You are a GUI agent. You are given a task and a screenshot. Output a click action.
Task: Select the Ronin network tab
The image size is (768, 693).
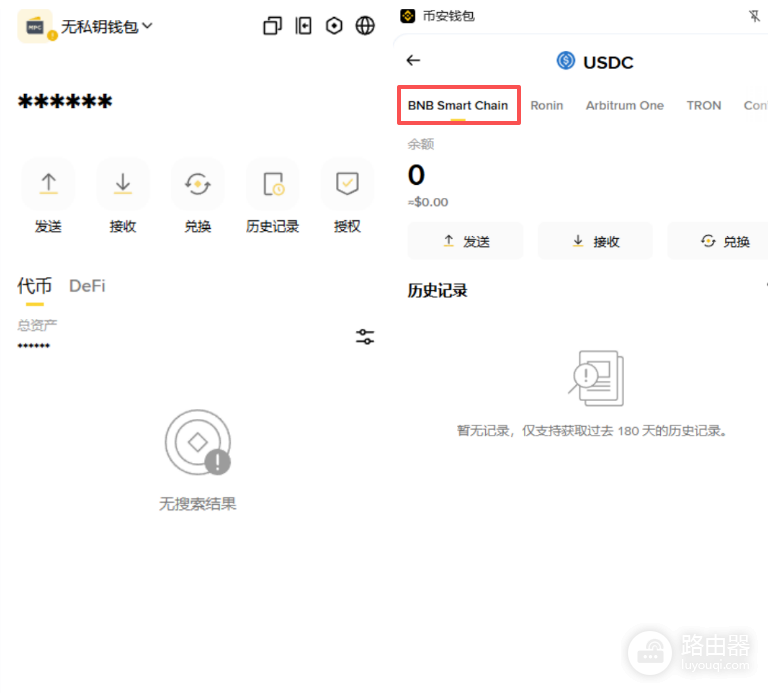point(547,105)
